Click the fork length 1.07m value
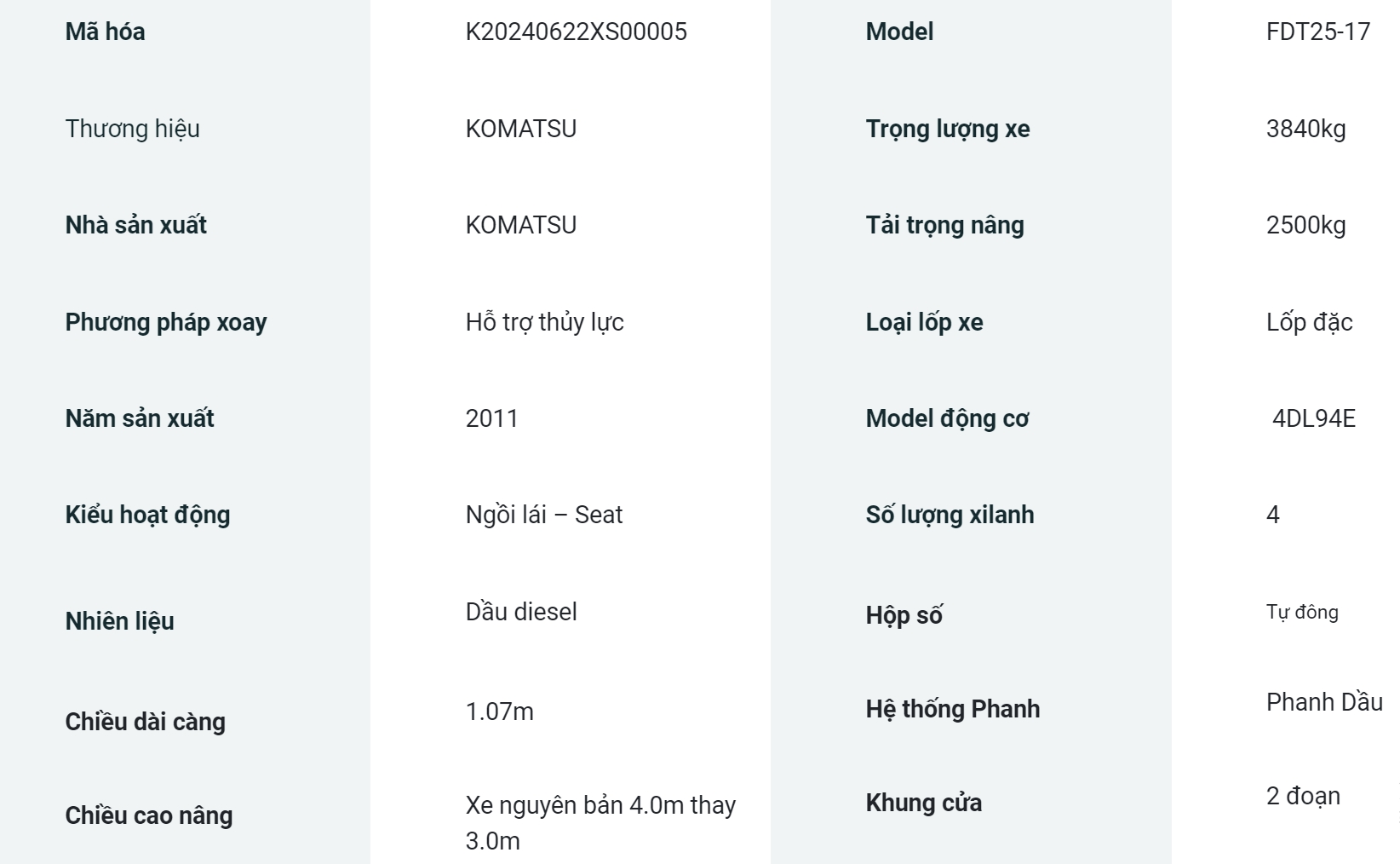1400x864 pixels. coord(499,711)
